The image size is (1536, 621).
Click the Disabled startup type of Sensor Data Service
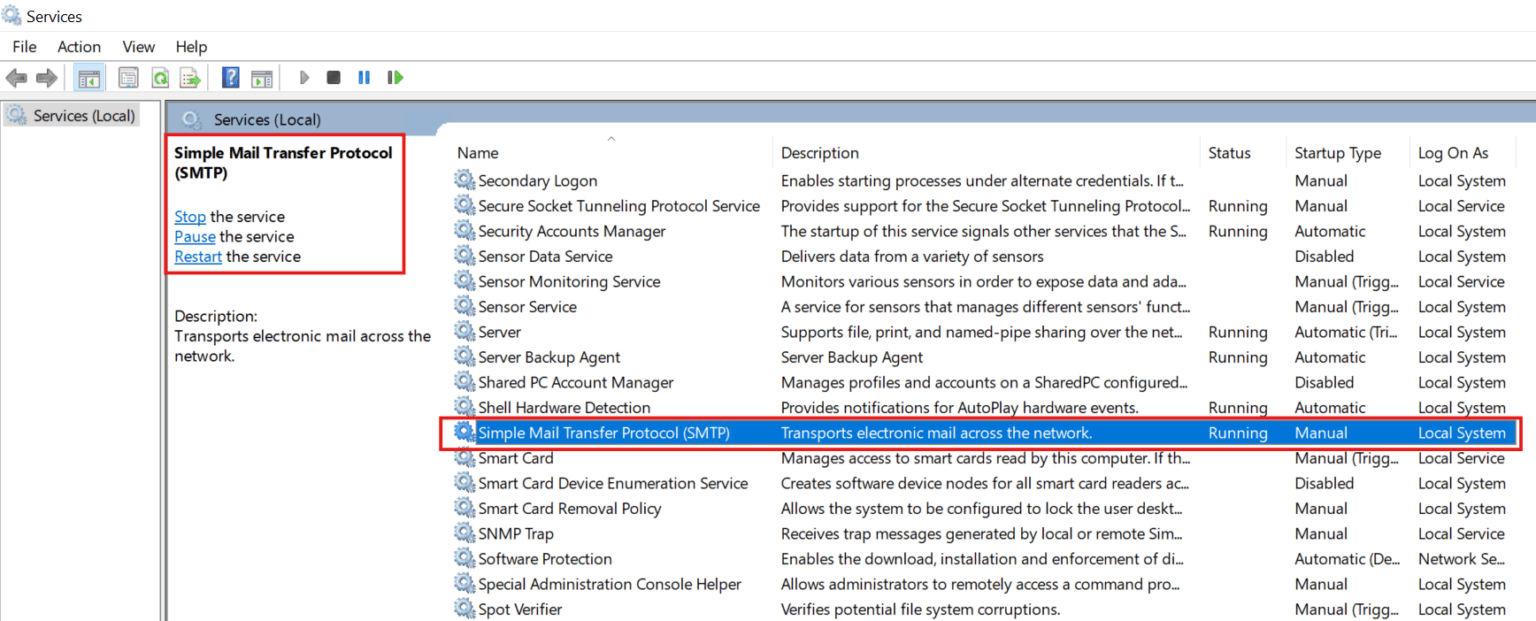[1324, 256]
